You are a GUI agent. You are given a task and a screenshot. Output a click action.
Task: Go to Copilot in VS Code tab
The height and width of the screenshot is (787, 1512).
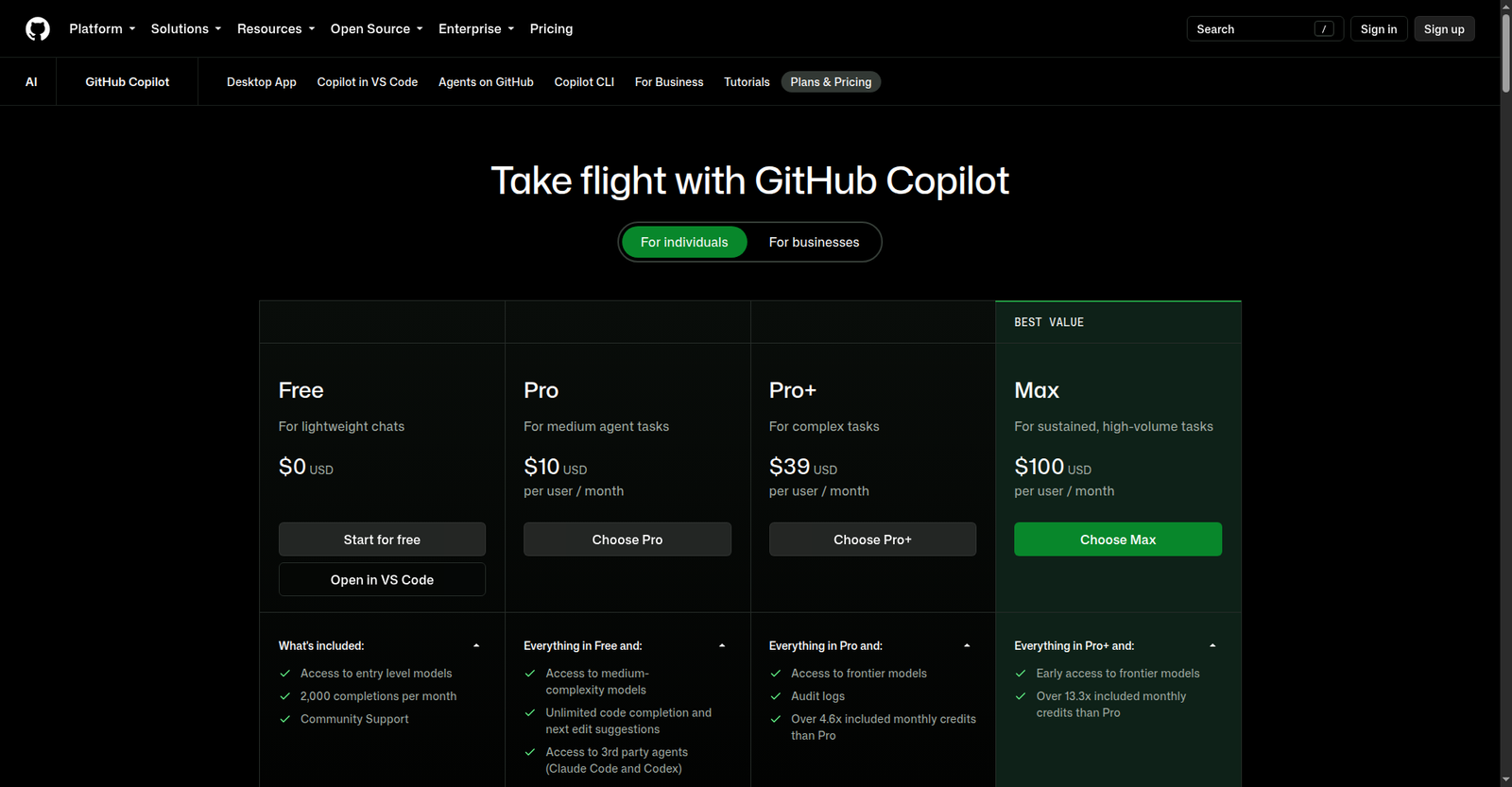pos(368,82)
